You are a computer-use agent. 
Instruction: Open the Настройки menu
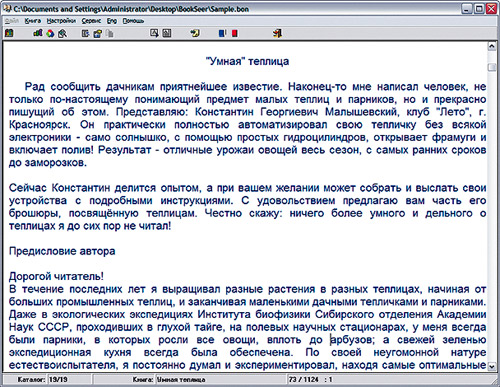click(x=61, y=21)
